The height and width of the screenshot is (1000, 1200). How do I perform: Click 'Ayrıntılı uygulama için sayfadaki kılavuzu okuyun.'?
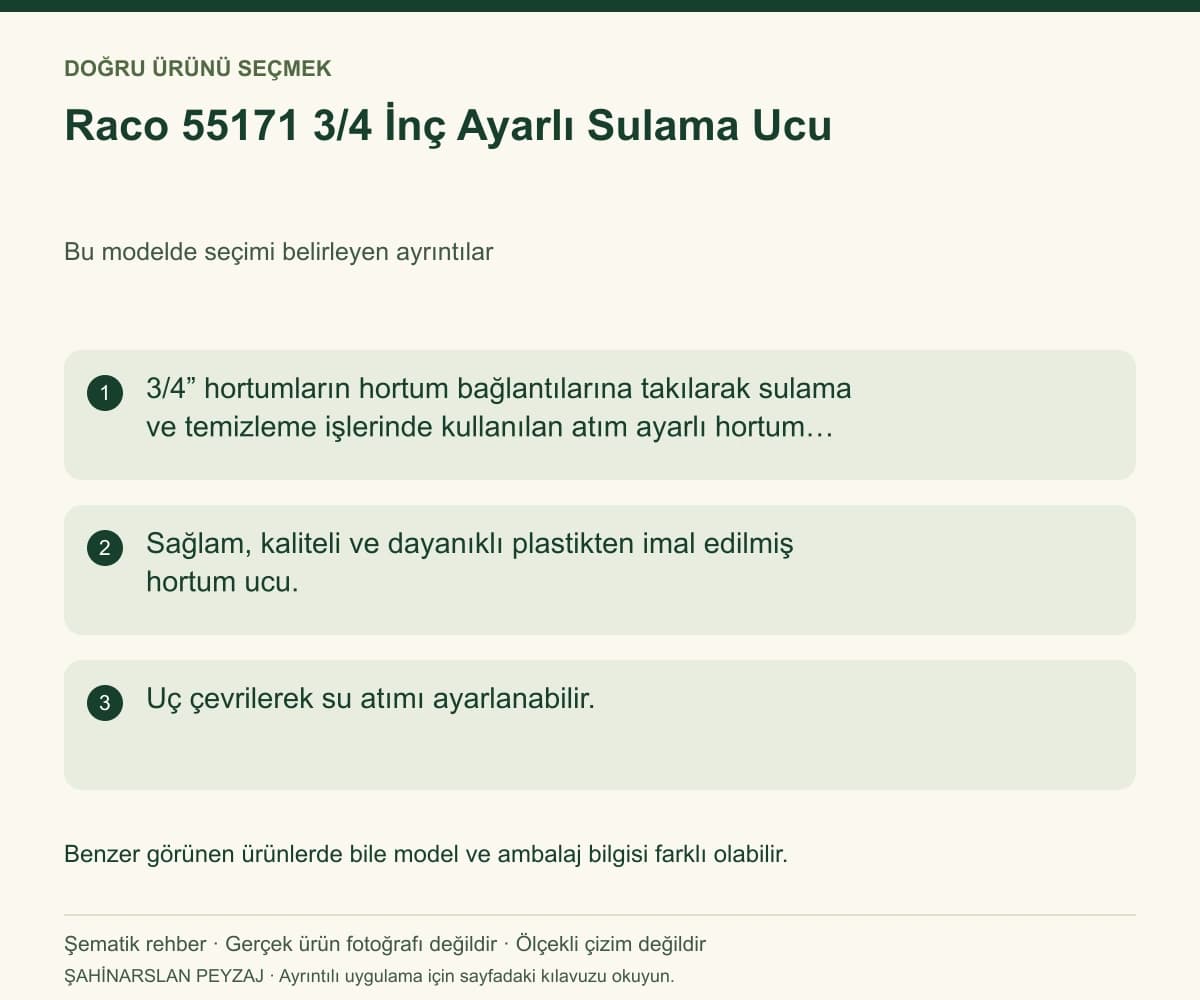[x=477, y=976]
